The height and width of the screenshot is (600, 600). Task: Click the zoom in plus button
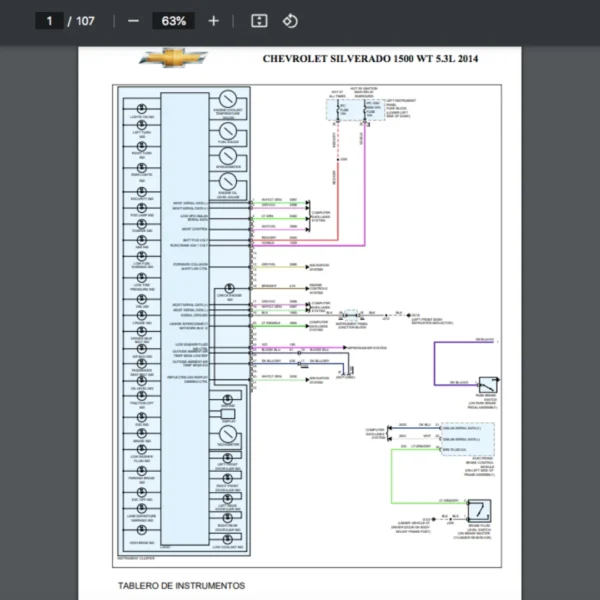coord(213,21)
